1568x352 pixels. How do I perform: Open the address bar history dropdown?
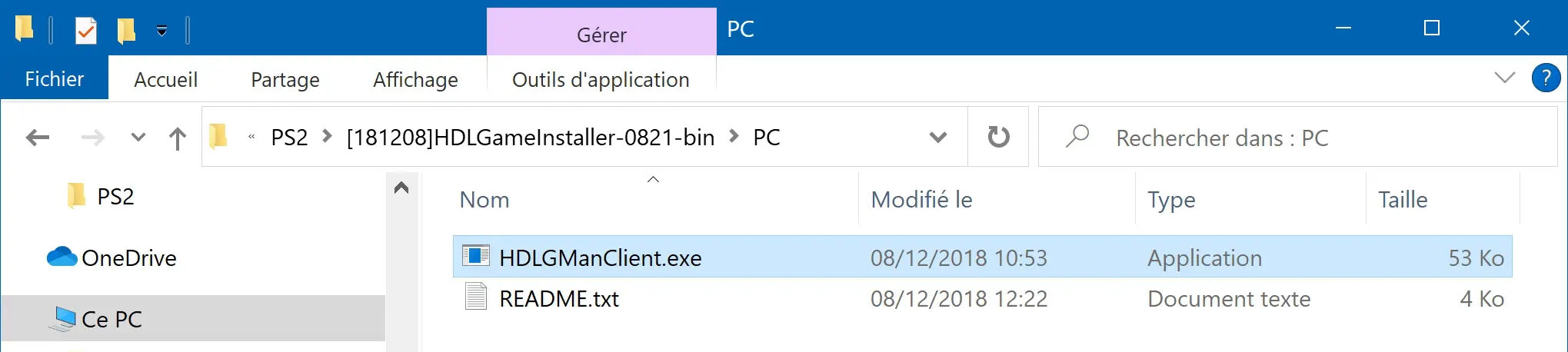point(937,138)
